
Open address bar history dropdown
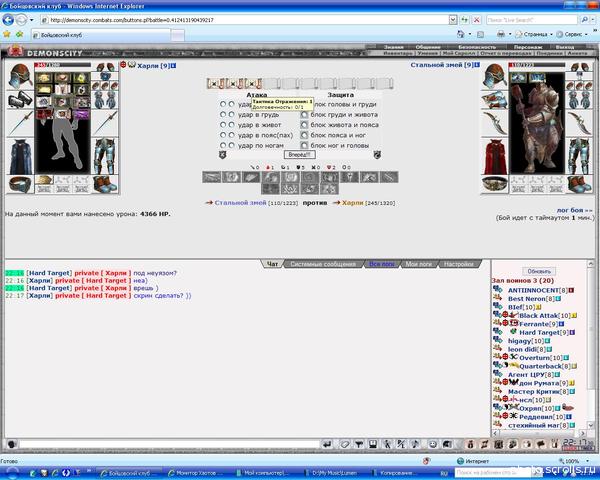453,20
